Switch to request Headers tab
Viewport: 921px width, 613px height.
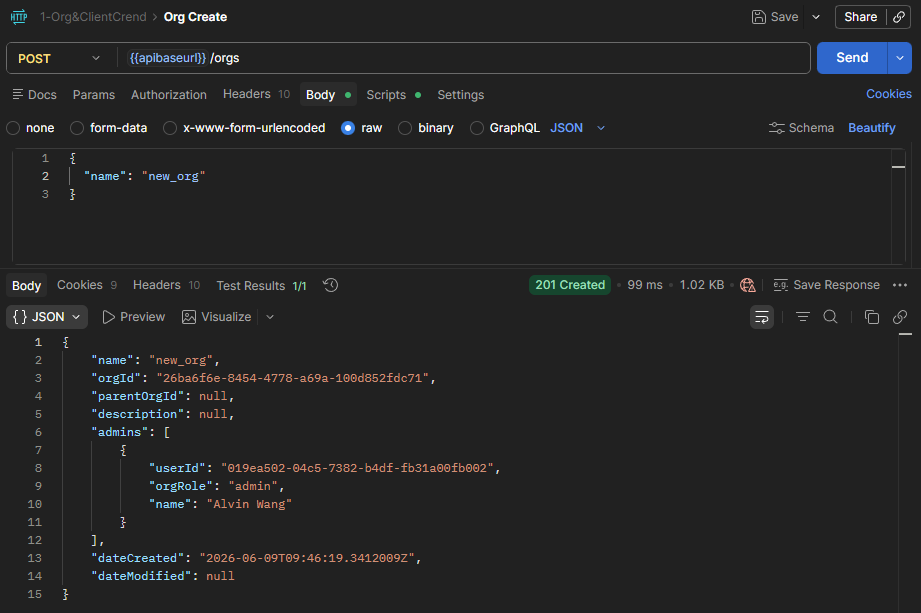coord(256,94)
